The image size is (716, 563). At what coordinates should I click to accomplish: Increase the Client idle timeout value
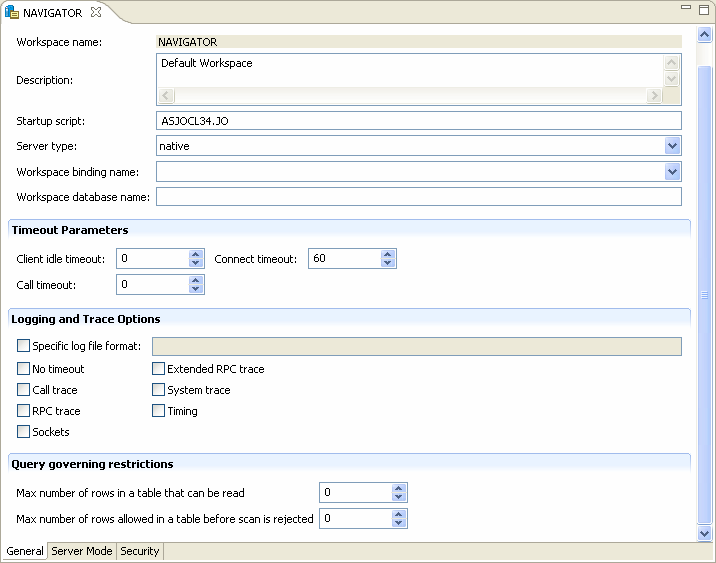tap(196, 254)
